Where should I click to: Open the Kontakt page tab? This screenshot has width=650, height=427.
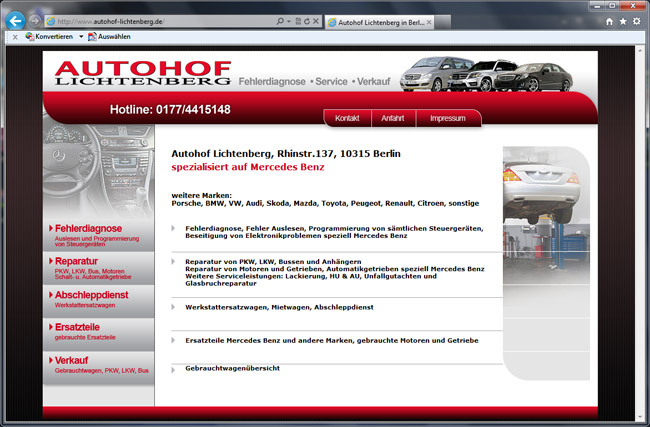[347, 118]
